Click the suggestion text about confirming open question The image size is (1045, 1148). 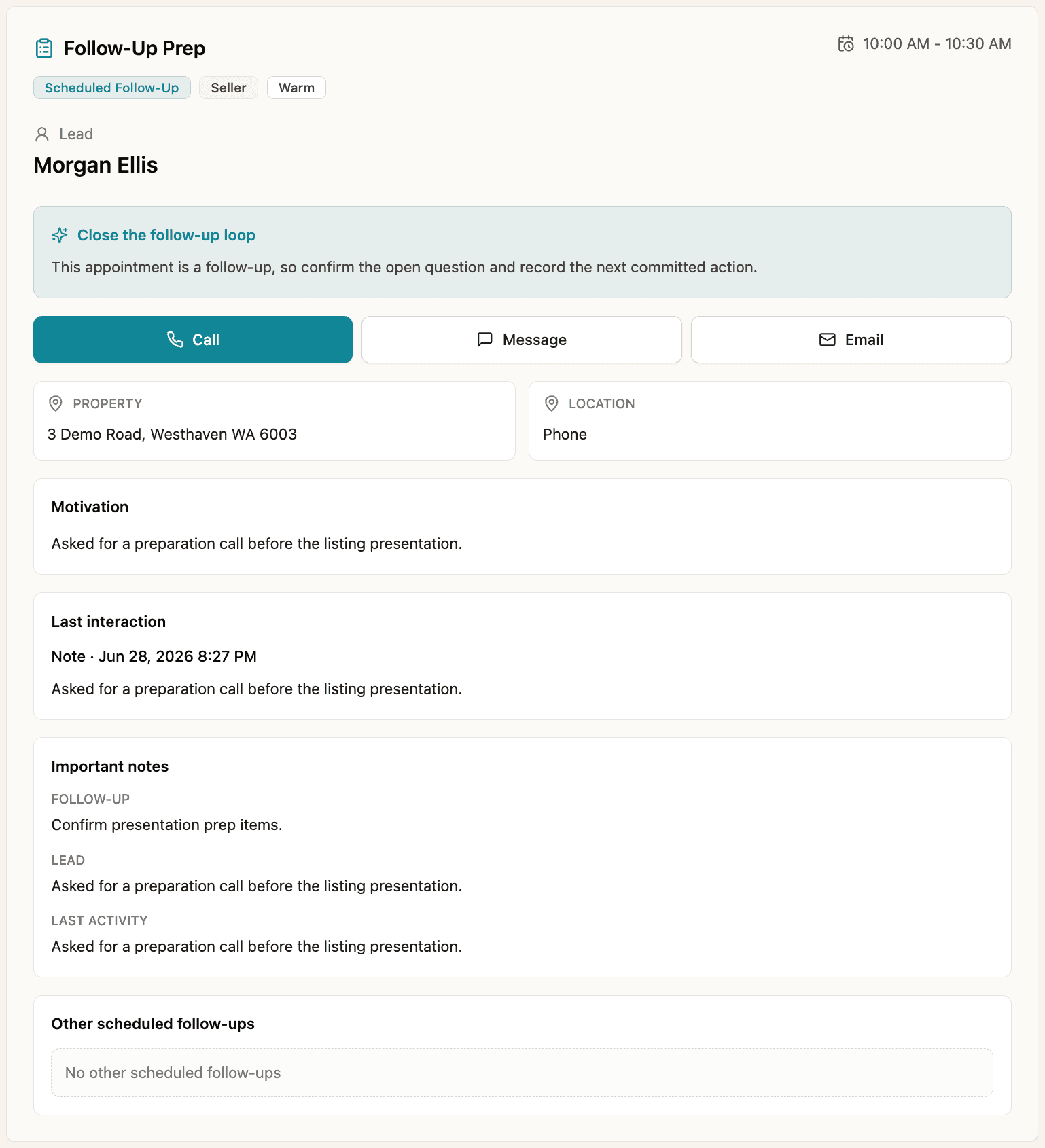[x=404, y=267]
